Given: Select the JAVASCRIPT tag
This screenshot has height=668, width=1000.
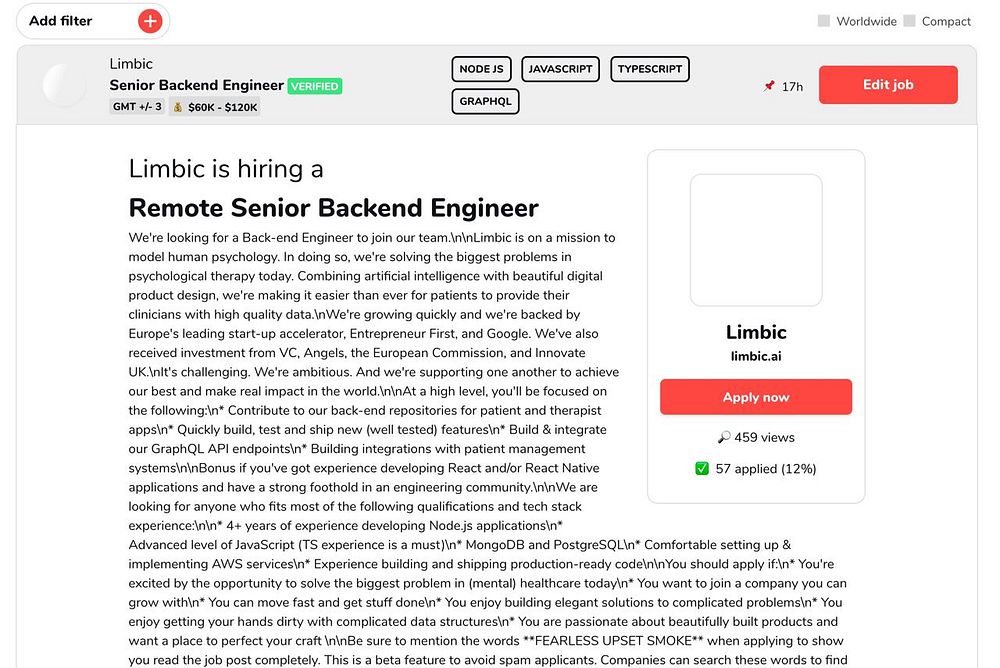Looking at the screenshot, I should 560,69.
